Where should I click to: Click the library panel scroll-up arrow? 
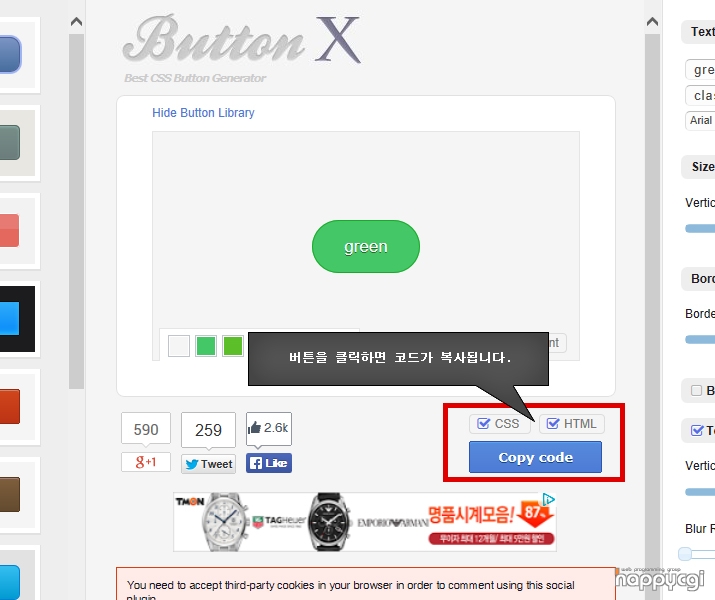(77, 21)
